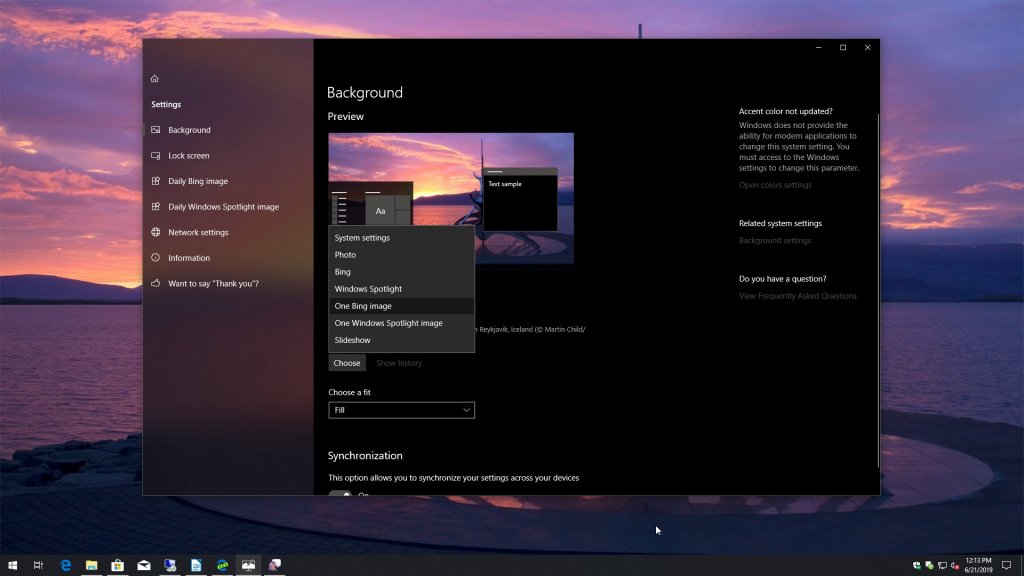Open Task View on the taskbar
This screenshot has height=576, width=1024.
(39, 565)
